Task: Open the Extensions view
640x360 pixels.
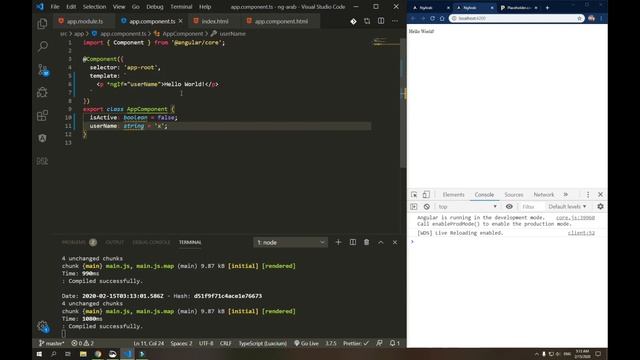Action: coord(42,116)
